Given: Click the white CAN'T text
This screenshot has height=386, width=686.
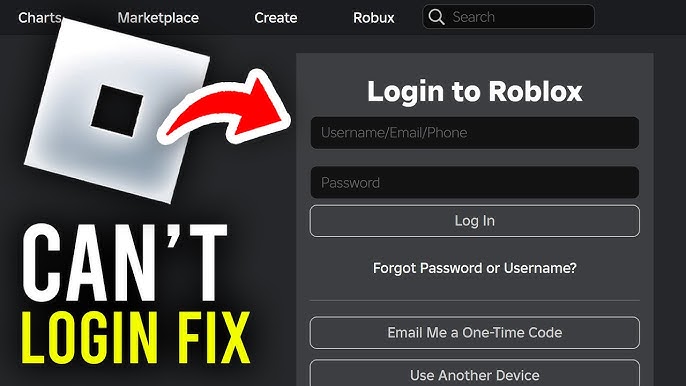Looking at the screenshot, I should click(x=125, y=263).
